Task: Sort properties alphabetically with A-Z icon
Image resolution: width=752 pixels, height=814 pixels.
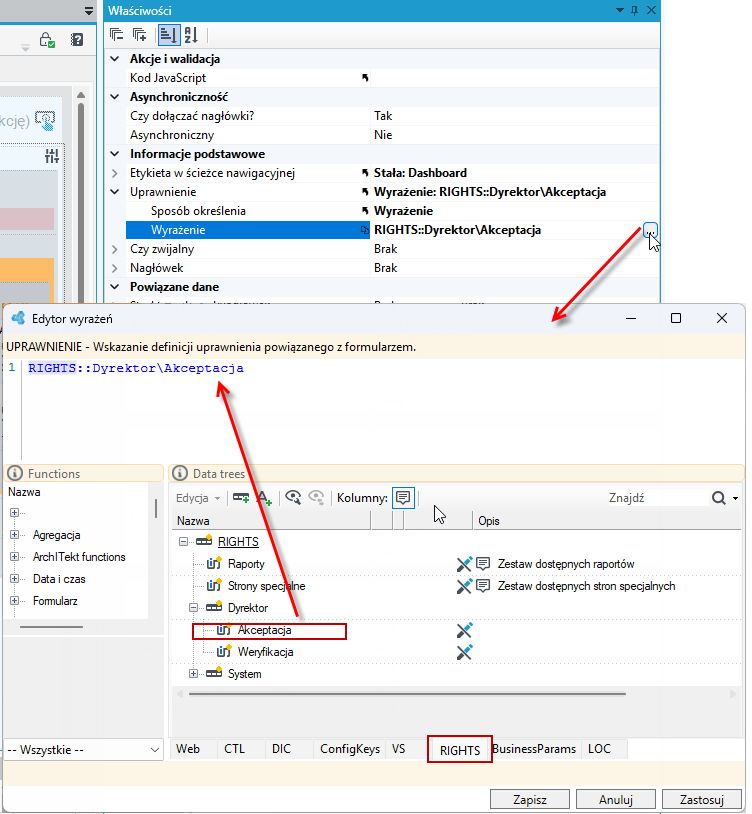Action: click(191, 35)
